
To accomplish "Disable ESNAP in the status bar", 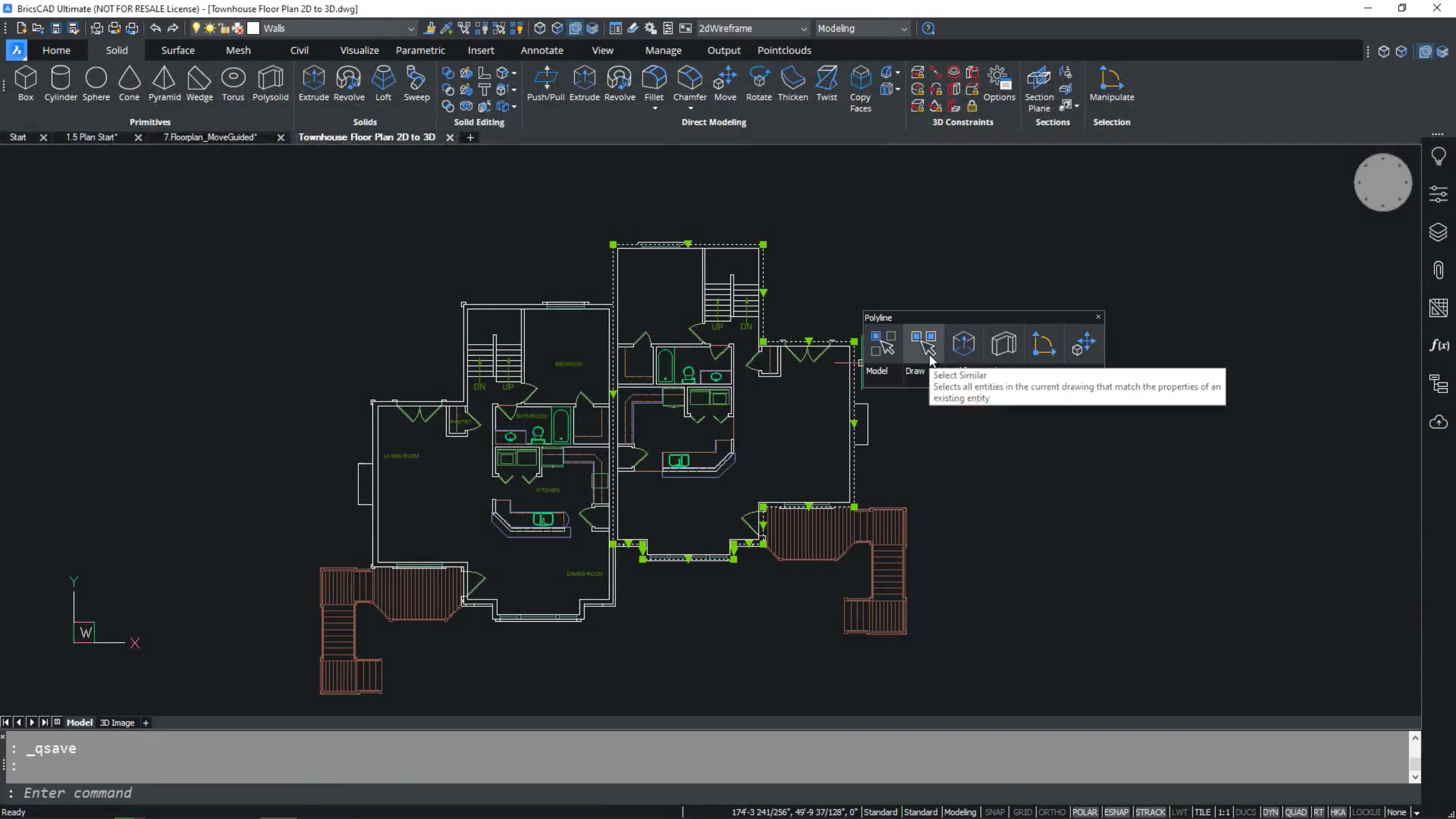I will point(1116,812).
